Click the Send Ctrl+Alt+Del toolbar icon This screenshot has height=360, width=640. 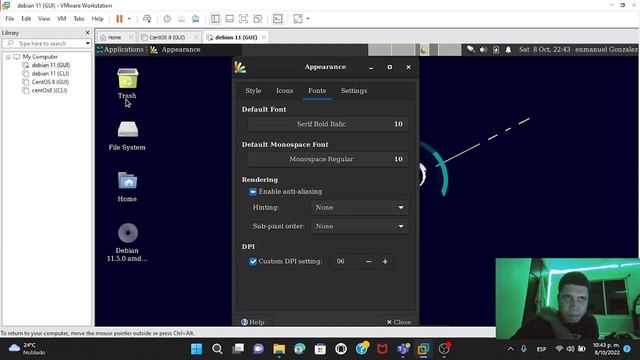tap(147, 19)
